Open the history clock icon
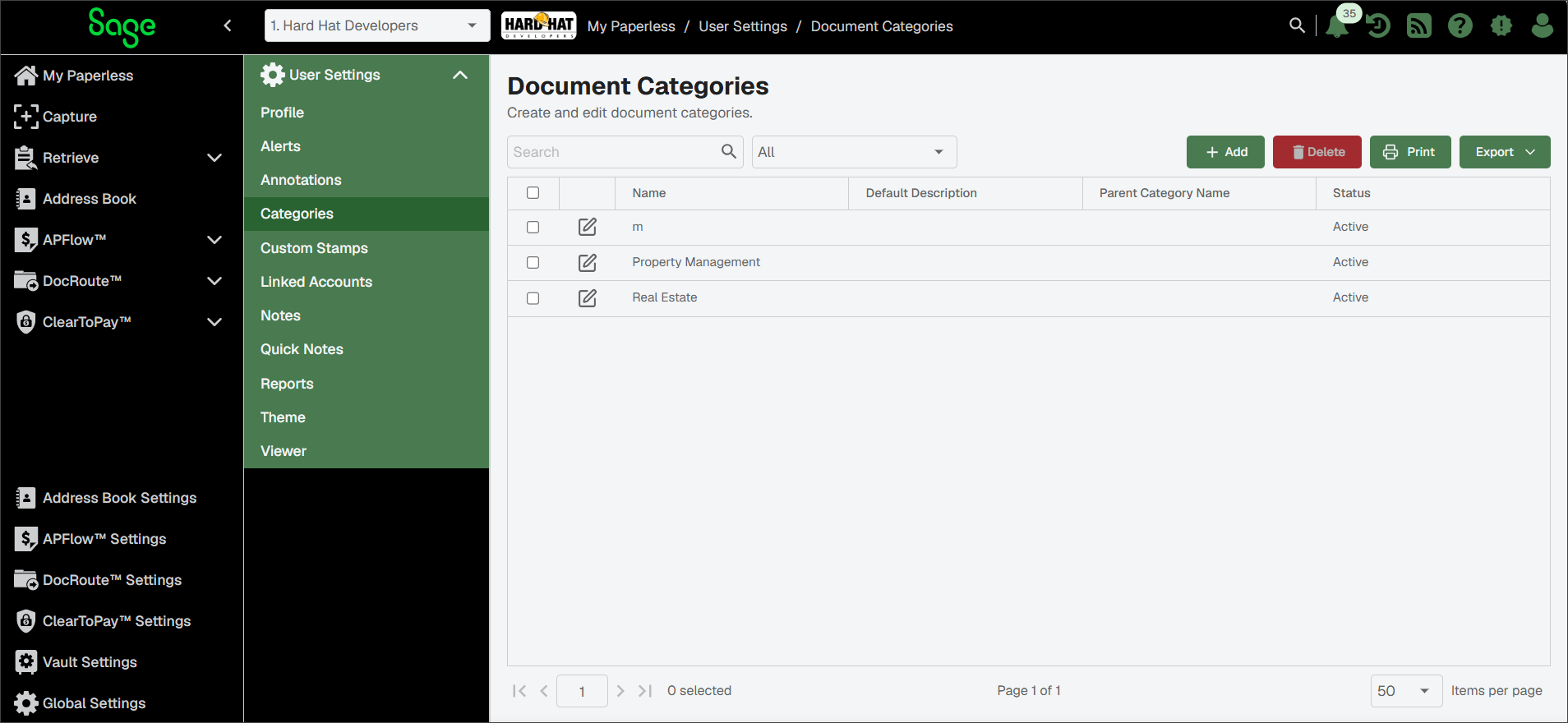 pyautogui.click(x=1378, y=26)
